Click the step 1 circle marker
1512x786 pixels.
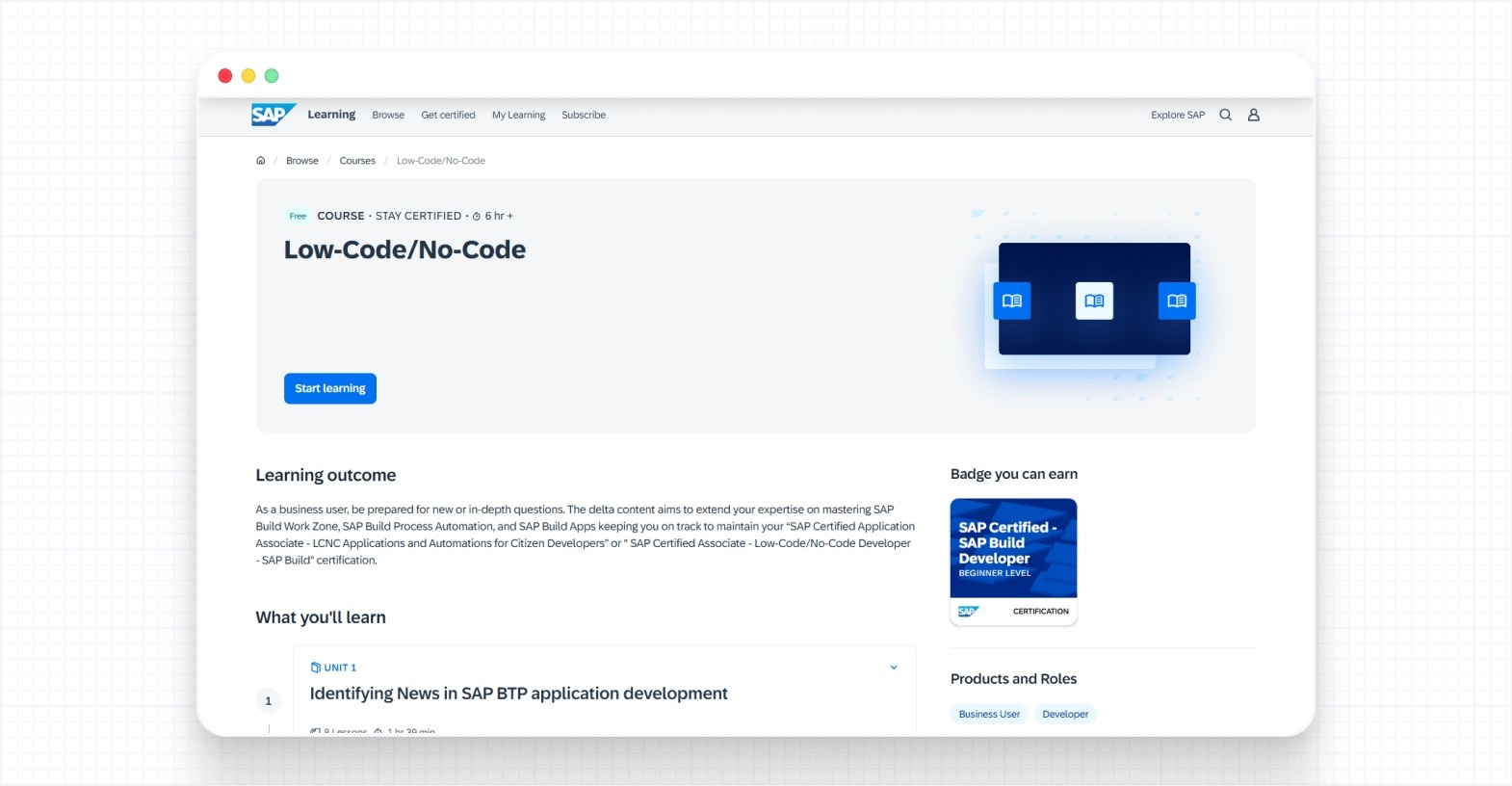click(268, 701)
